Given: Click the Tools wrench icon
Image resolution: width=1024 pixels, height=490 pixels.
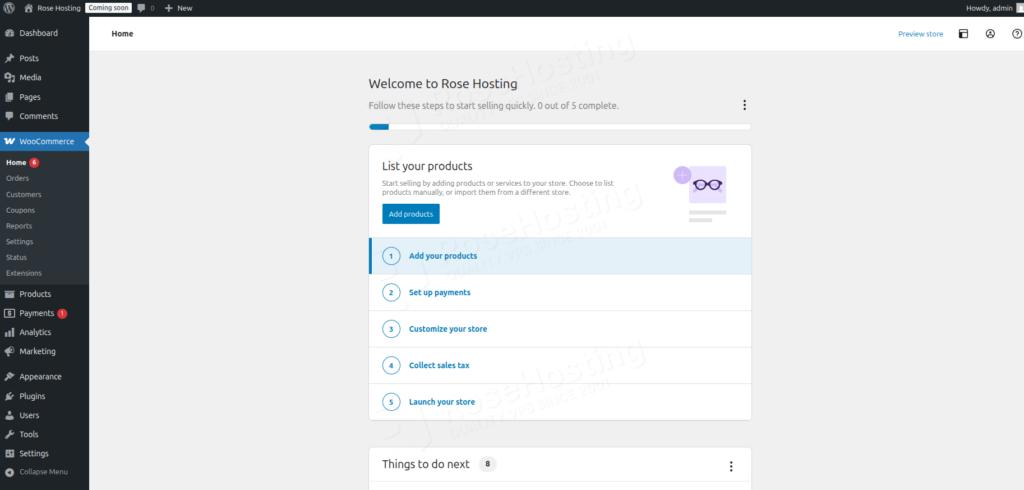Looking at the screenshot, I should click(x=9, y=434).
